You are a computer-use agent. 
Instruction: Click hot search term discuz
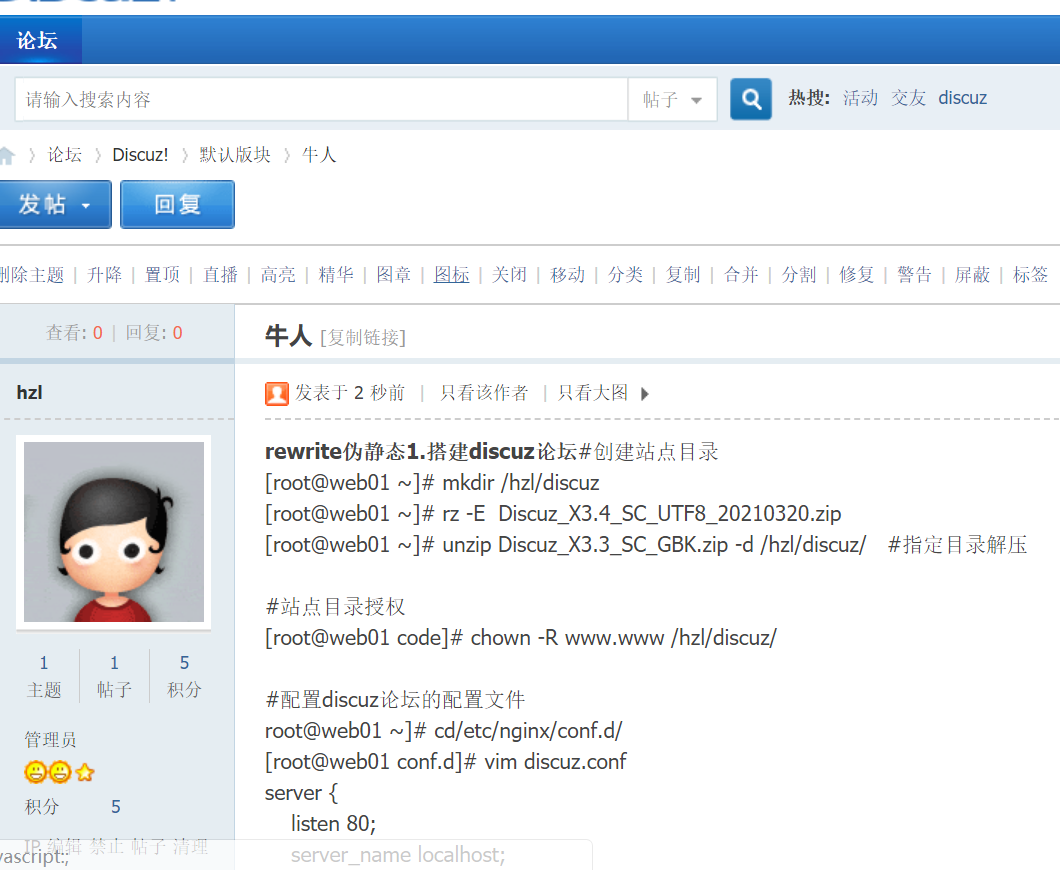pyautogui.click(x=963, y=98)
